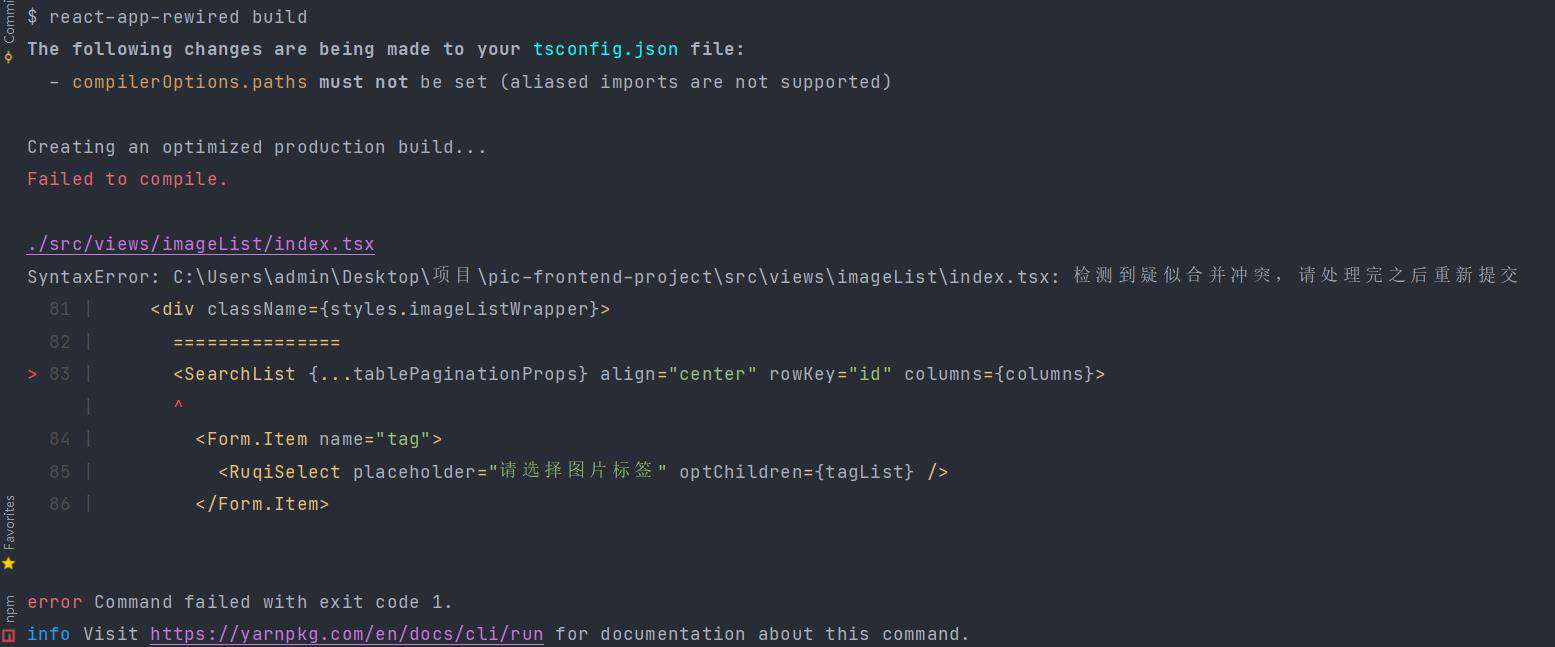1555x647 pixels.
Task: Click line number 84 in the output
Action: click(60, 439)
